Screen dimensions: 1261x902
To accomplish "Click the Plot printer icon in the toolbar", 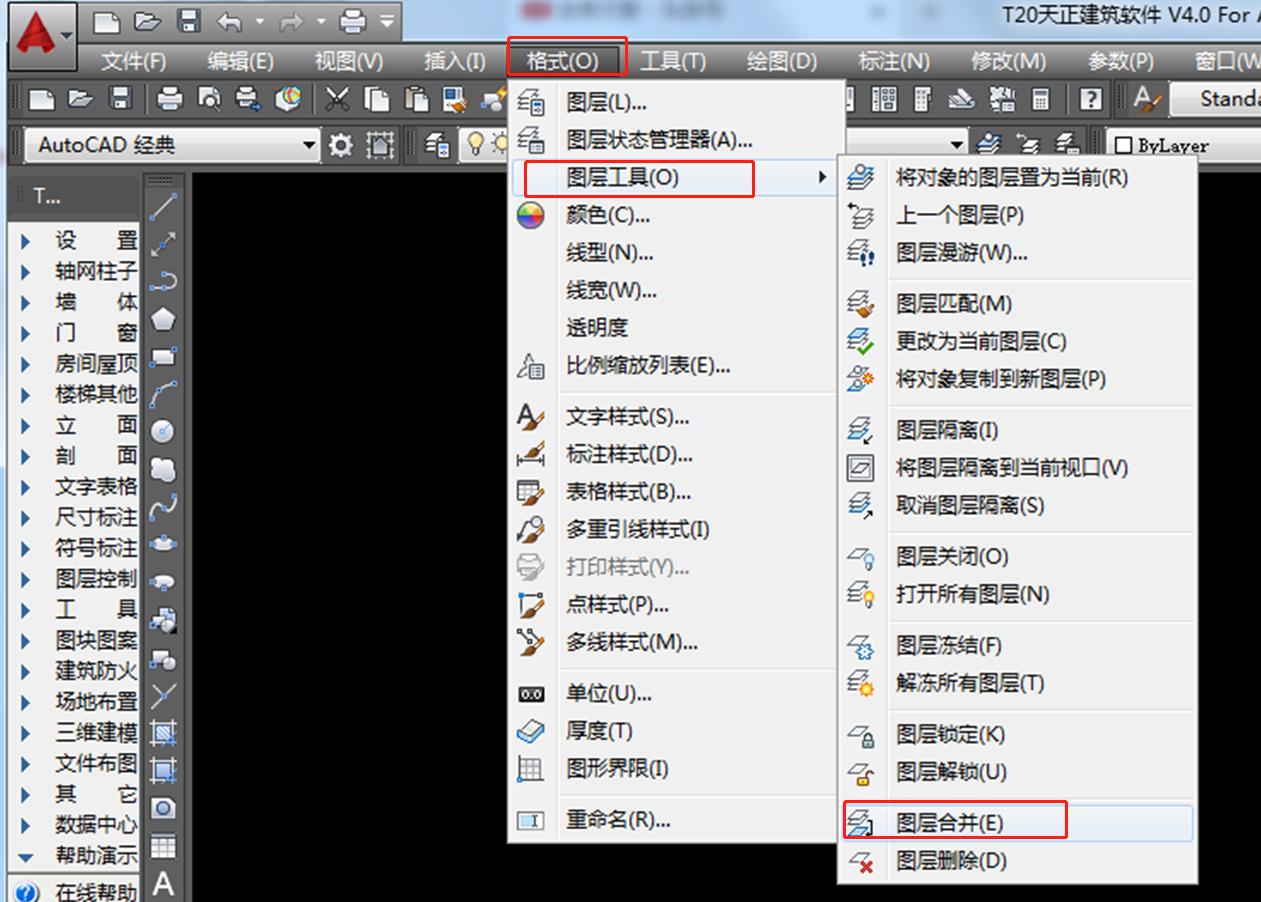I will tap(170, 98).
